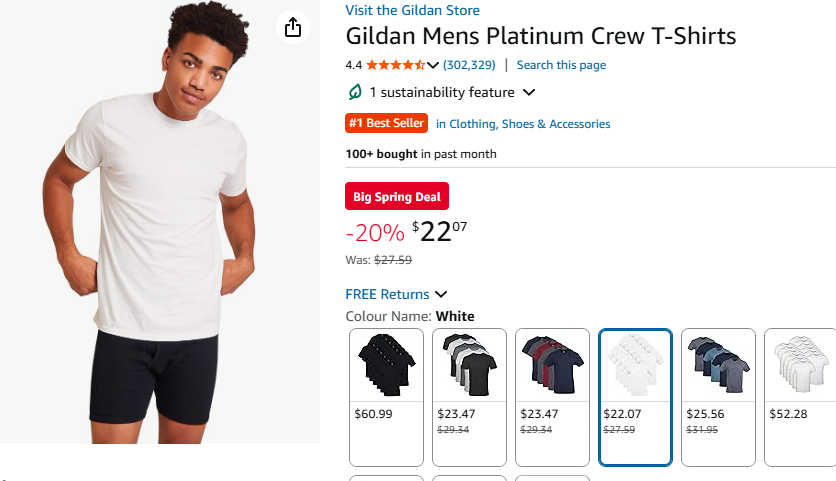Click the Search this page link

click(x=561, y=65)
